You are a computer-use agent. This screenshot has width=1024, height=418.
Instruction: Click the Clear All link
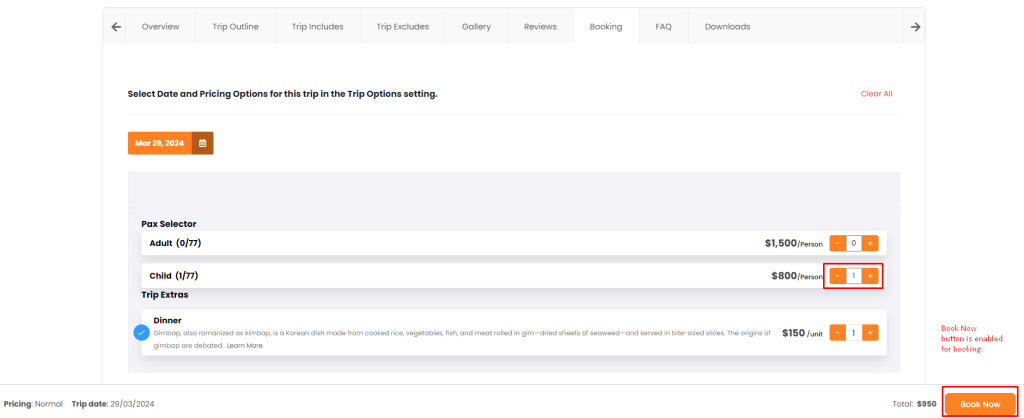876,94
